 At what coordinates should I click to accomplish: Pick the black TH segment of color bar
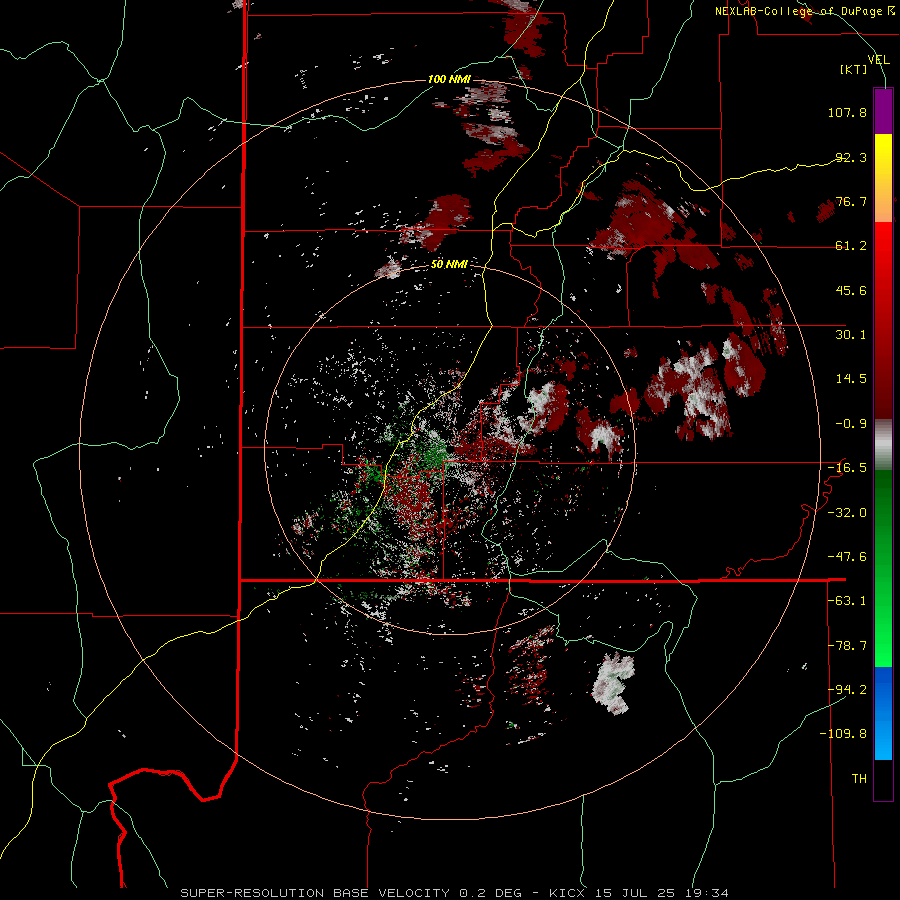883,780
